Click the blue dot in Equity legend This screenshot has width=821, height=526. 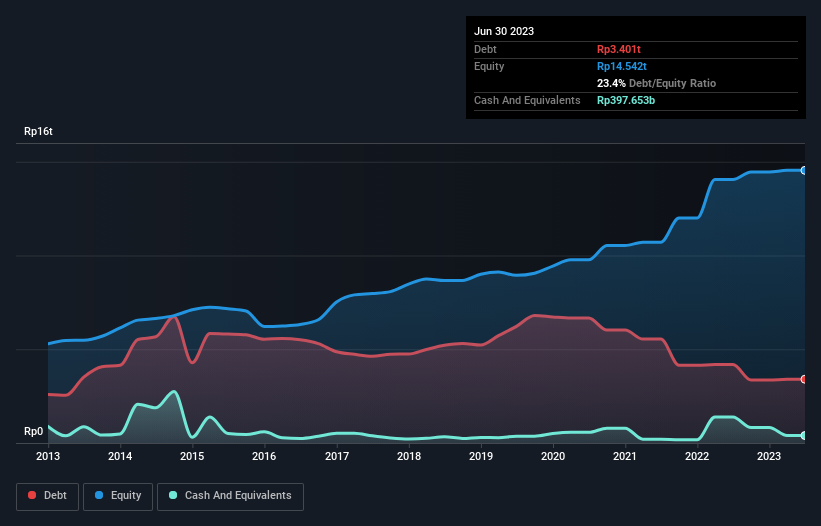pyautogui.click(x=99, y=495)
